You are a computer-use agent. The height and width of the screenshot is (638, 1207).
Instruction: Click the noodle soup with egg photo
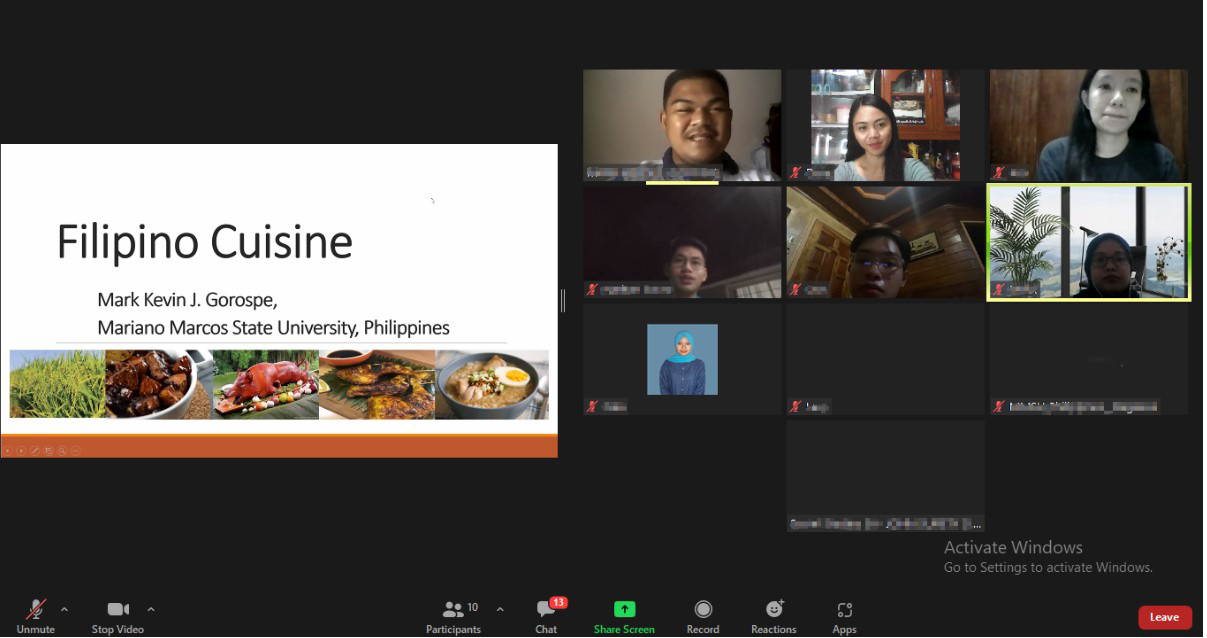pyautogui.click(x=492, y=384)
